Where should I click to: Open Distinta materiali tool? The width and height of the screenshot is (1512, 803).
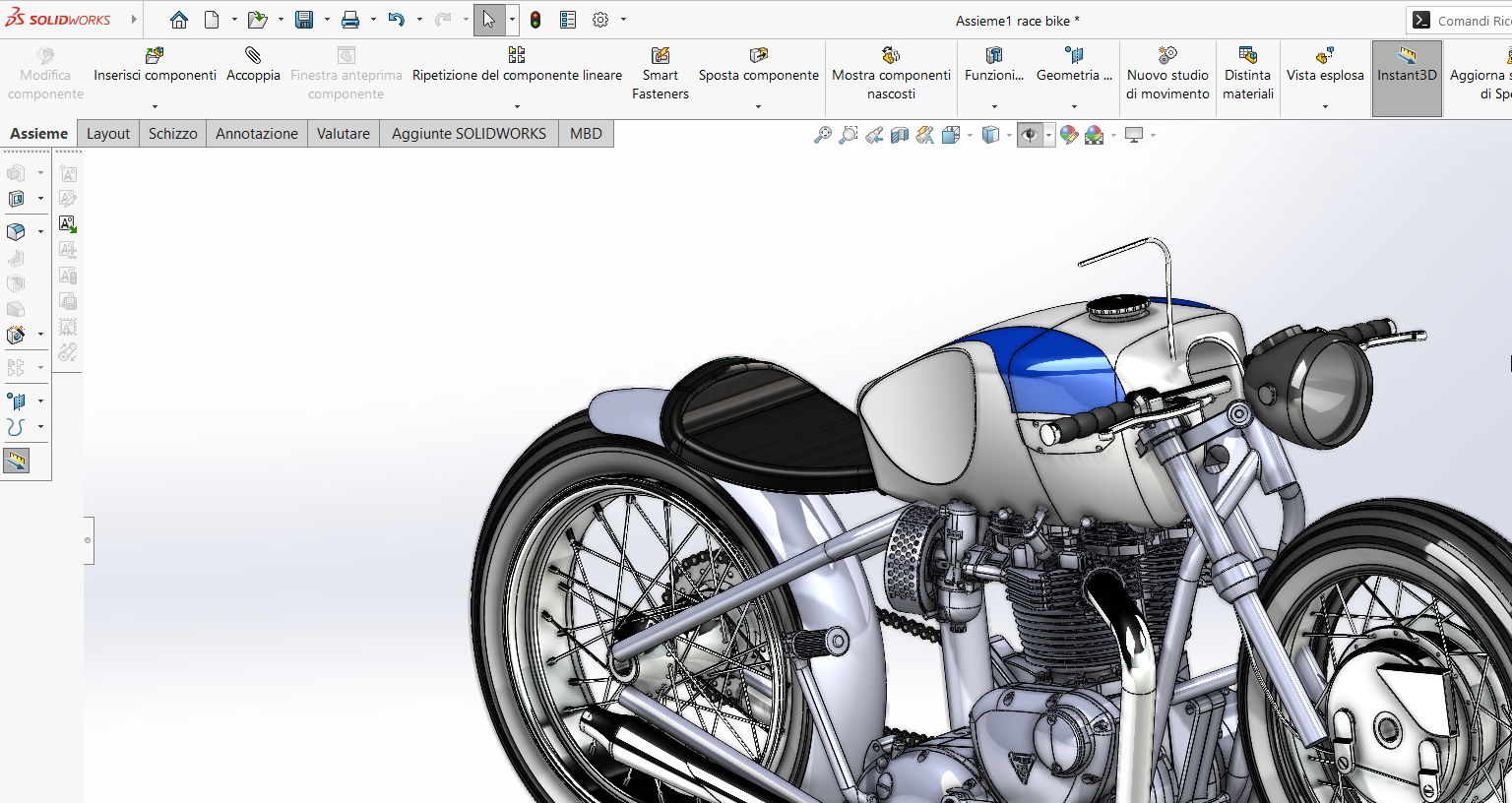[1247, 73]
